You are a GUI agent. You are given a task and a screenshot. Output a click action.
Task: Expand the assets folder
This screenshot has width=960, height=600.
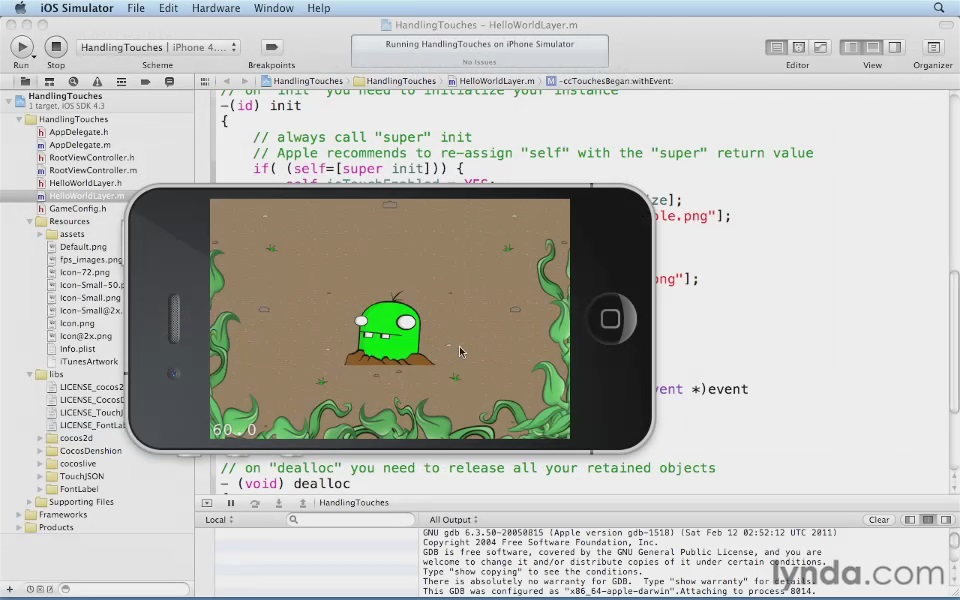pyautogui.click(x=40, y=234)
